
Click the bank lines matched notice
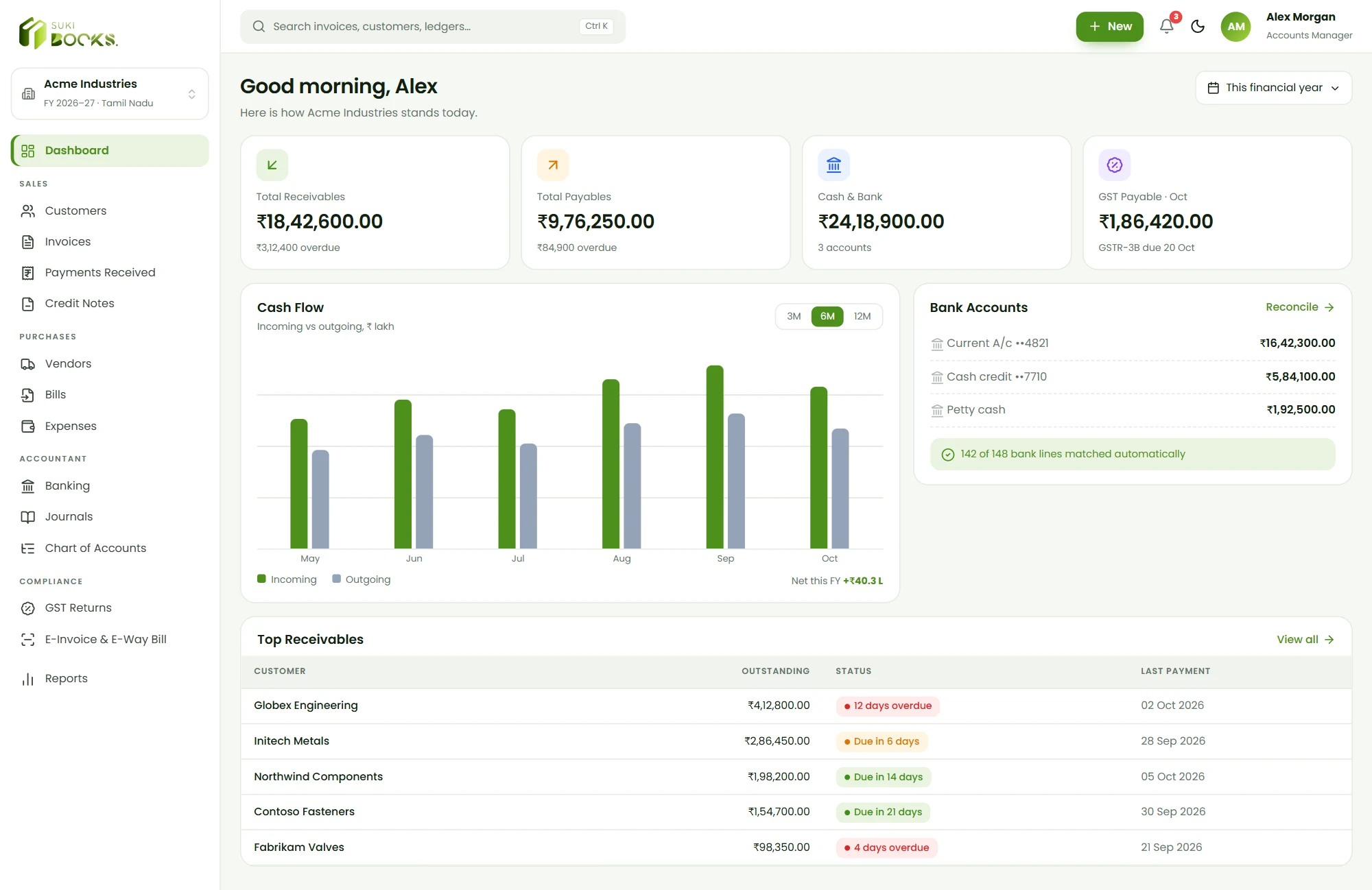1132,454
